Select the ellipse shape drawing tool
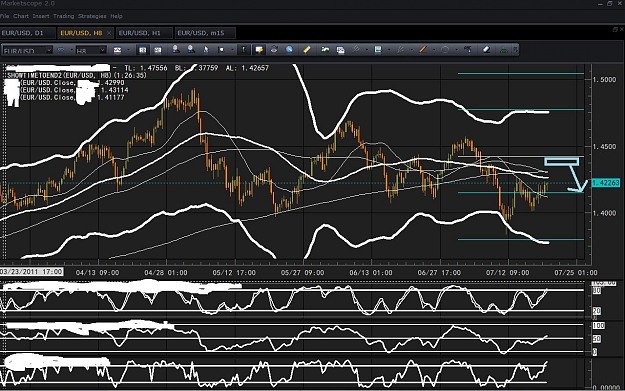 (x=445, y=50)
